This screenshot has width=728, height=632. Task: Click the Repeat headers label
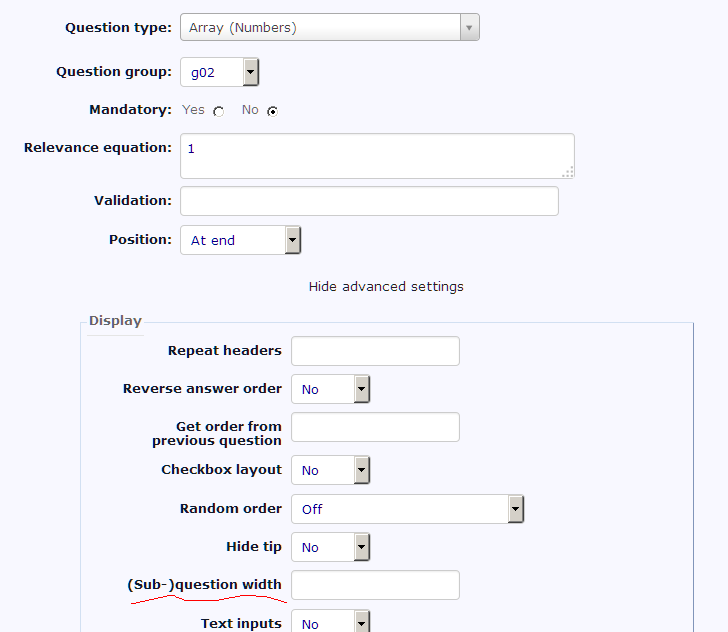click(225, 351)
